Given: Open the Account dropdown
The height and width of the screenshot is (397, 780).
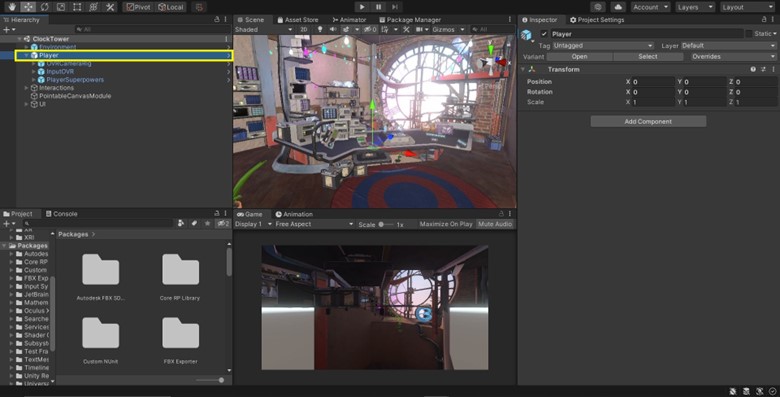Looking at the screenshot, I should (651, 7).
